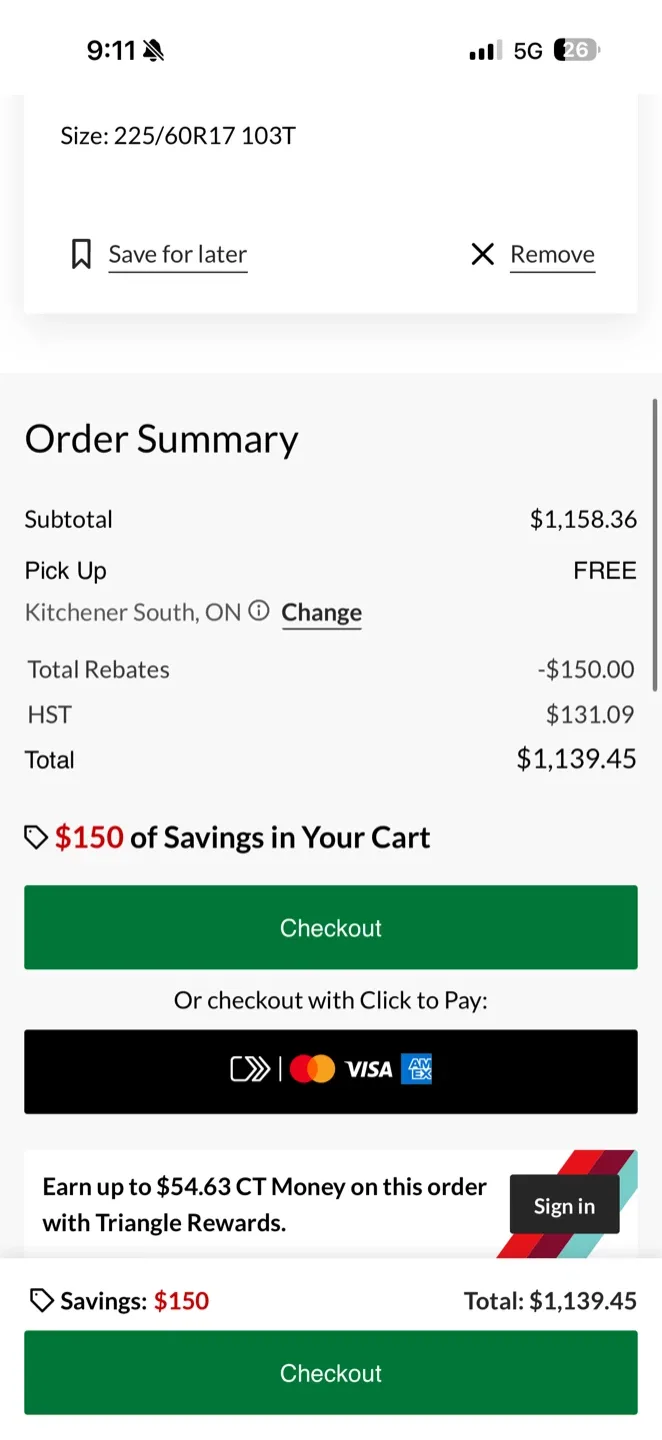Tap the Click to Pay arrow icon

[x=250, y=1070]
